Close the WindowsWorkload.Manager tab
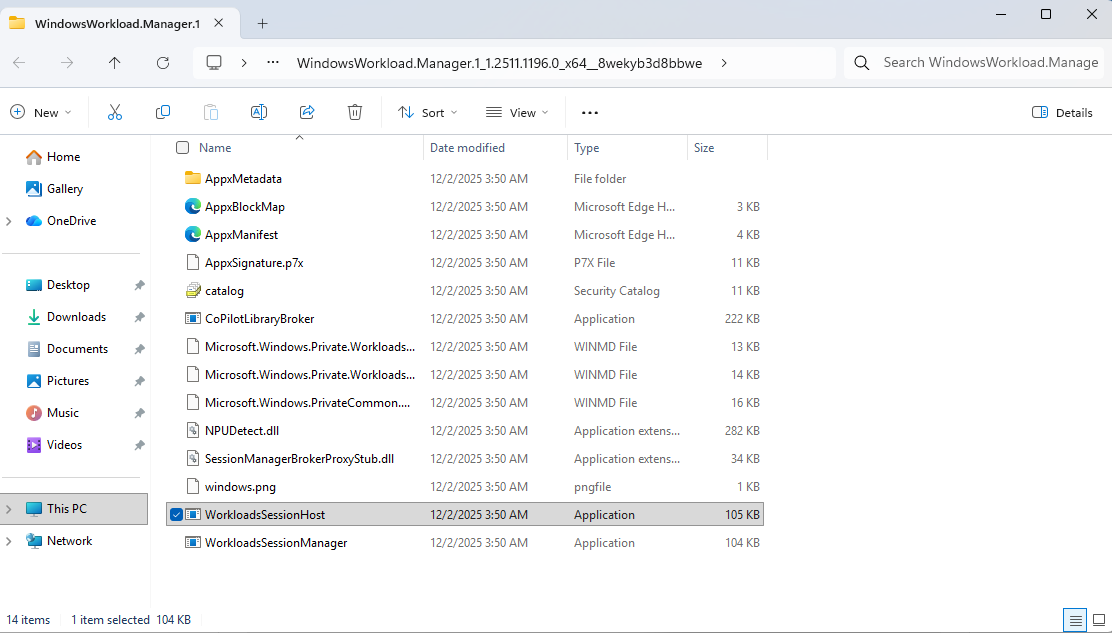The image size is (1112, 633). point(218,23)
